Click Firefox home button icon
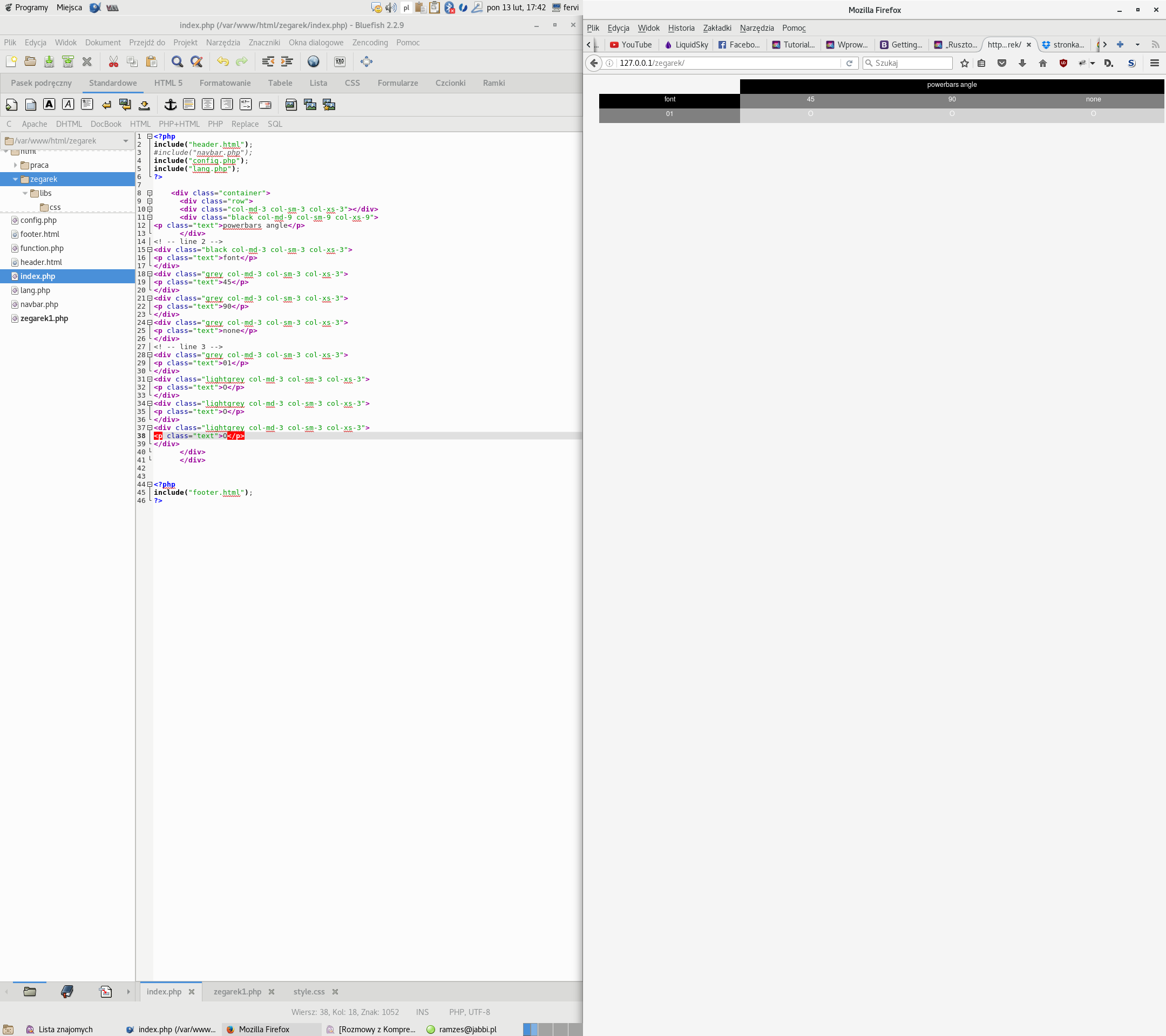1166x1036 pixels. (x=1042, y=63)
